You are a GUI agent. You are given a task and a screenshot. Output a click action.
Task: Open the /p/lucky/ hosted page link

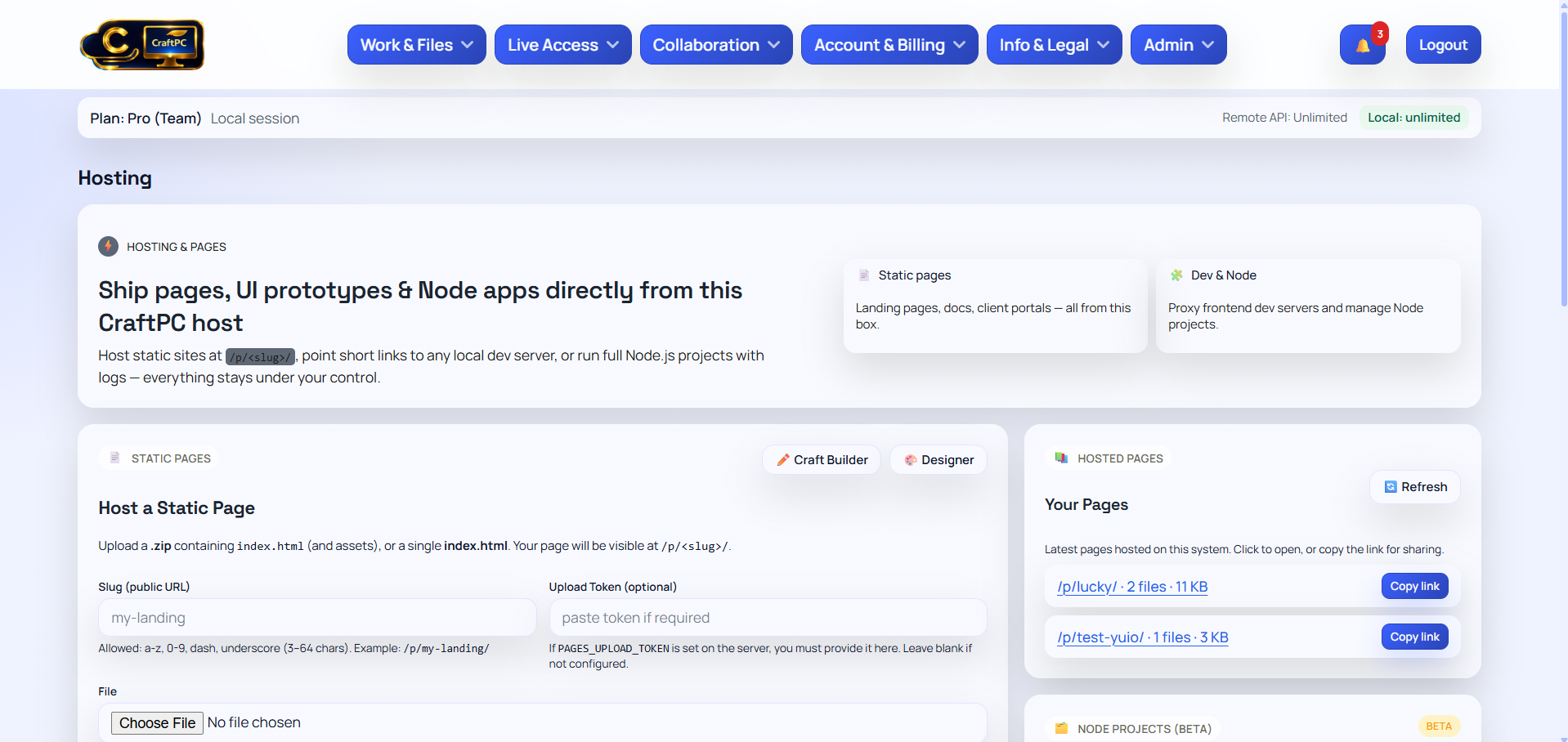tap(1132, 587)
